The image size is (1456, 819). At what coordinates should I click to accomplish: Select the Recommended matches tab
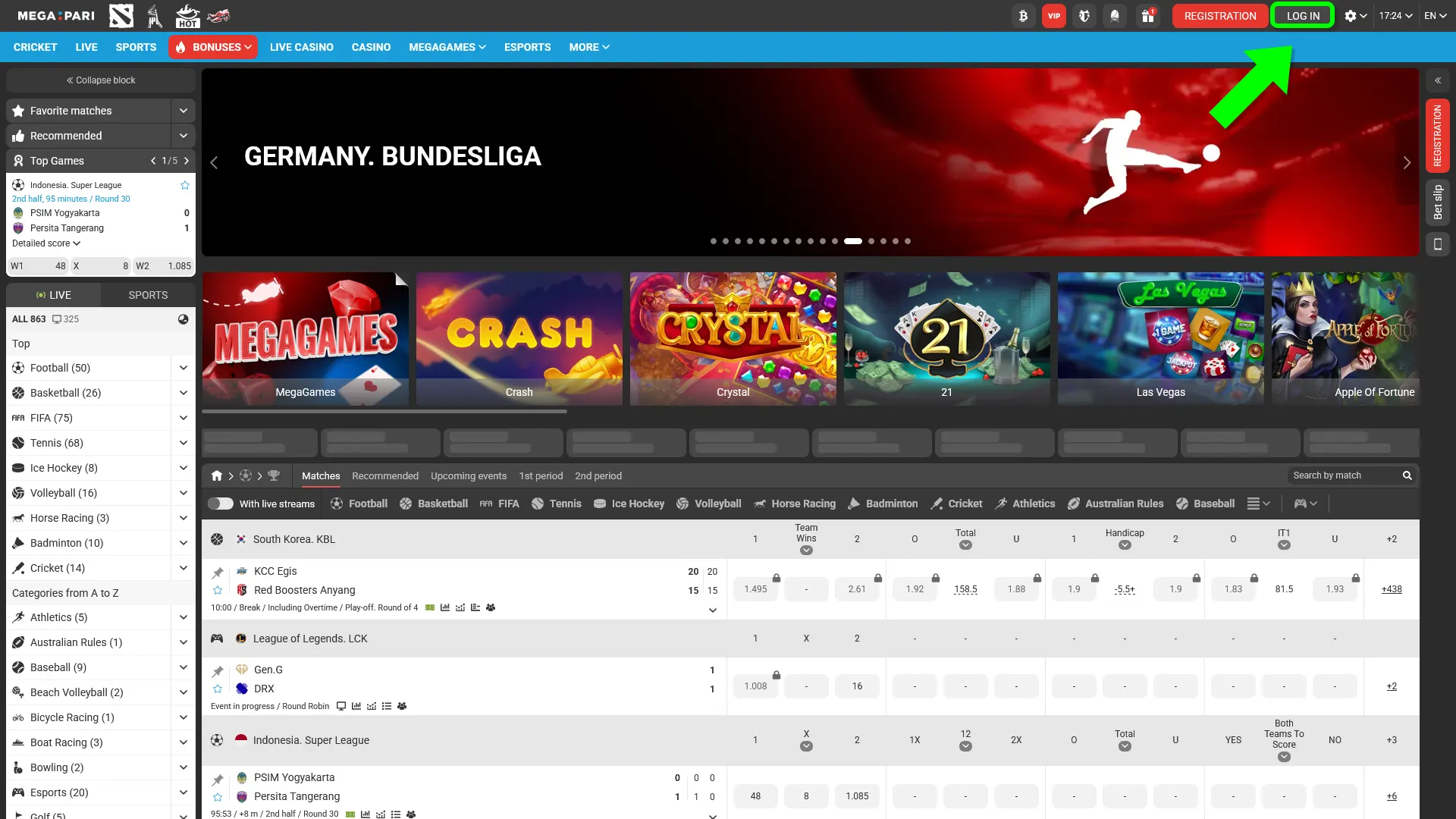[x=385, y=475]
